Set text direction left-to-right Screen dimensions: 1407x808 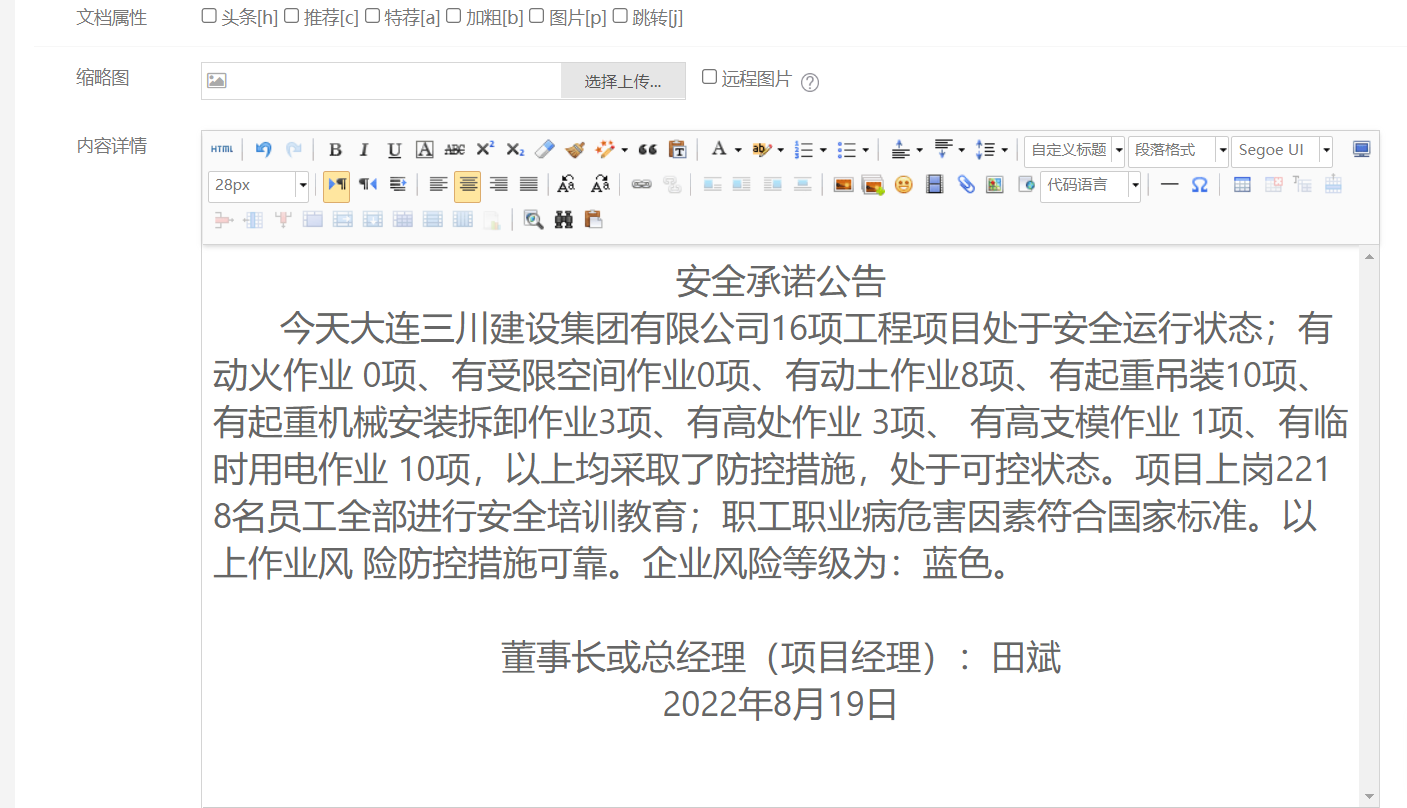click(x=337, y=184)
